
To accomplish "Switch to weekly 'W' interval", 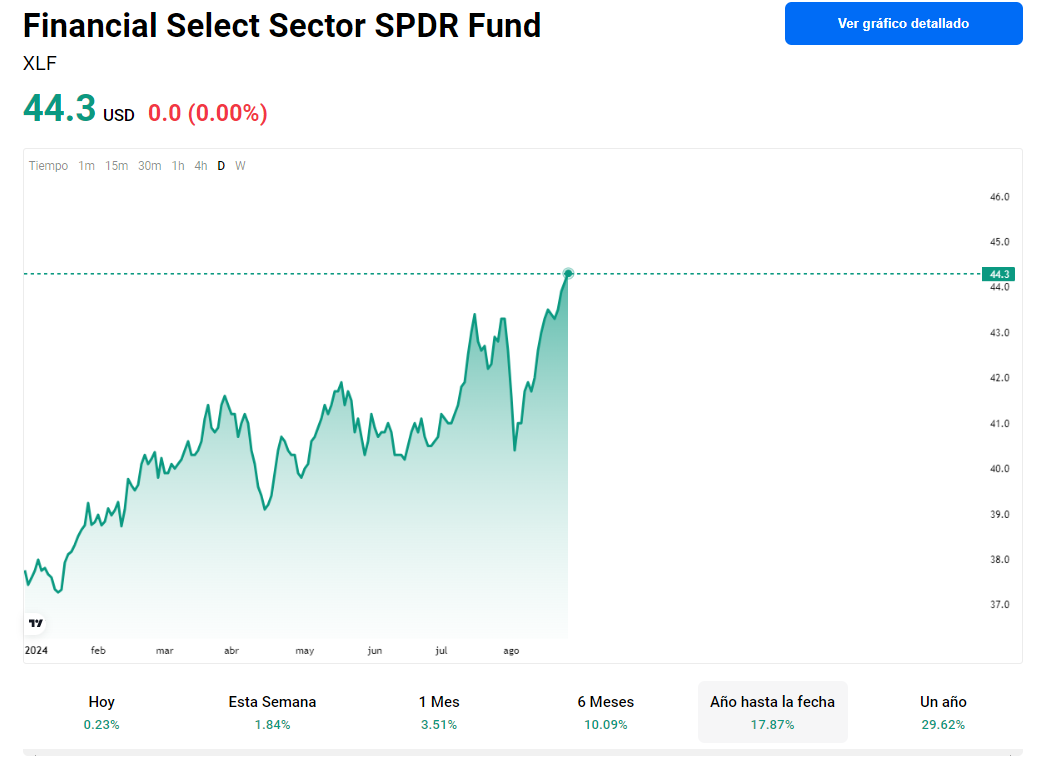I will [240, 166].
